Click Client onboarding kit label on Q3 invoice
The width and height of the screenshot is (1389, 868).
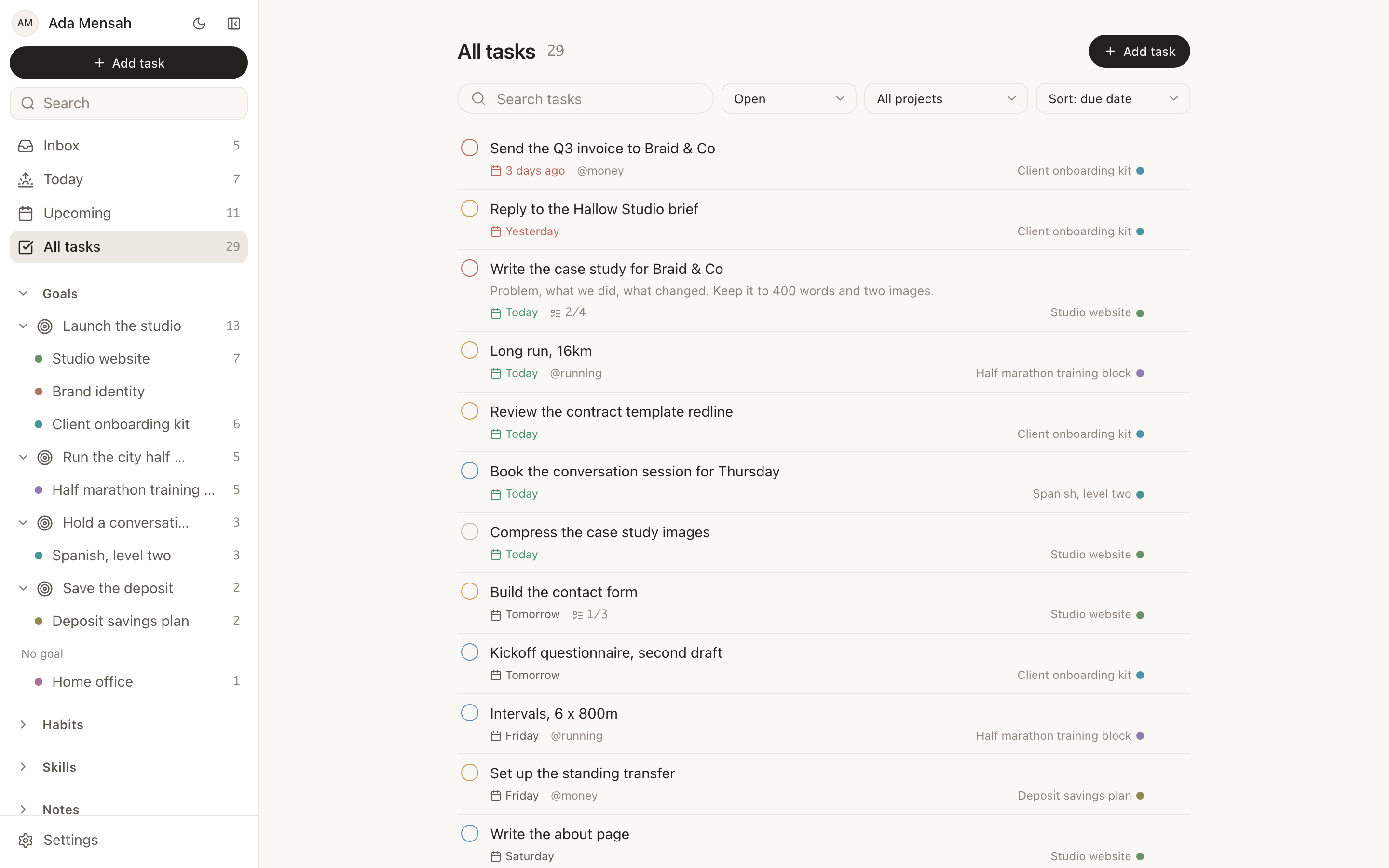tap(1074, 171)
